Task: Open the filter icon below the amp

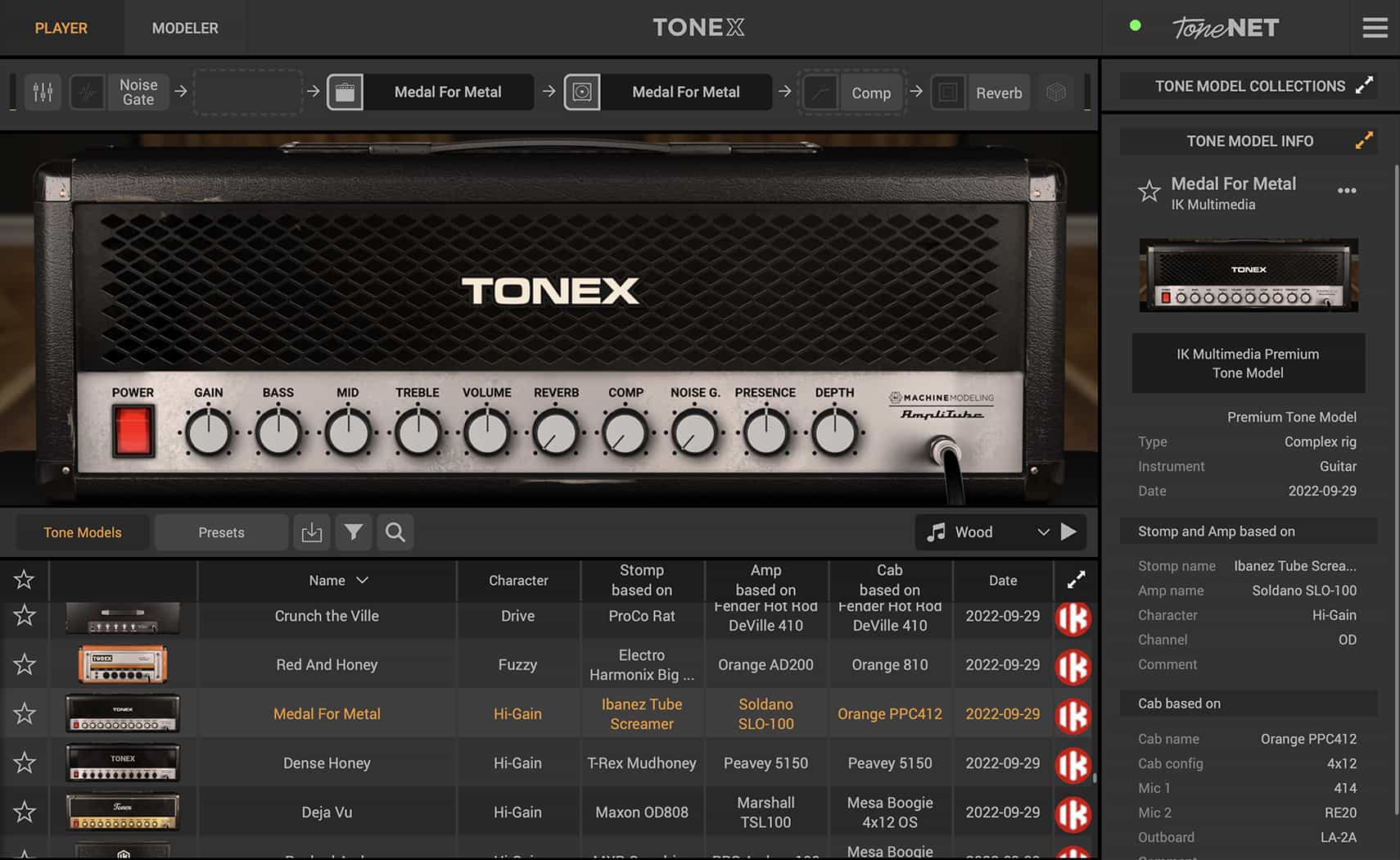Action: pos(353,532)
